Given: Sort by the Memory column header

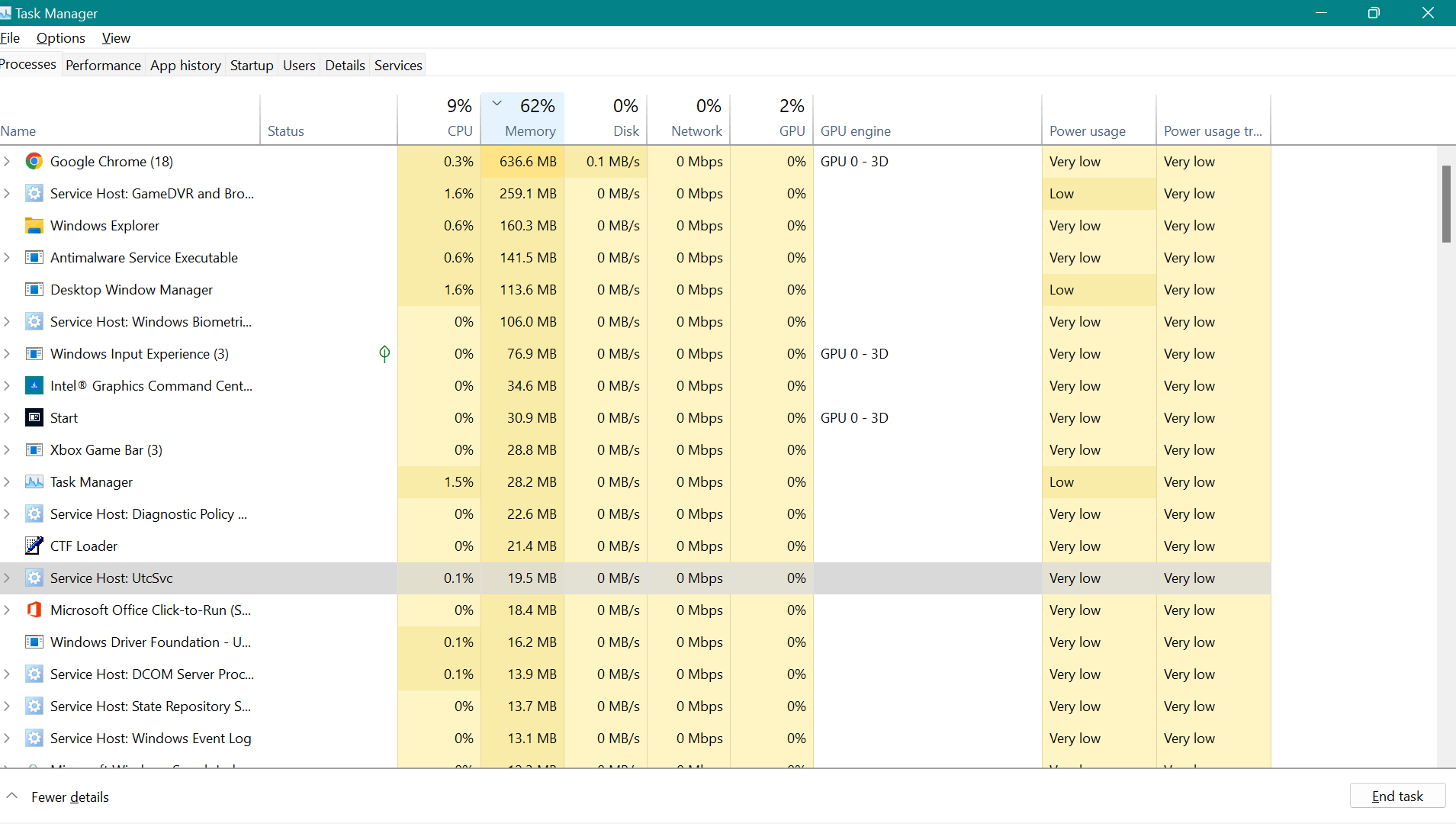Looking at the screenshot, I should click(522, 119).
